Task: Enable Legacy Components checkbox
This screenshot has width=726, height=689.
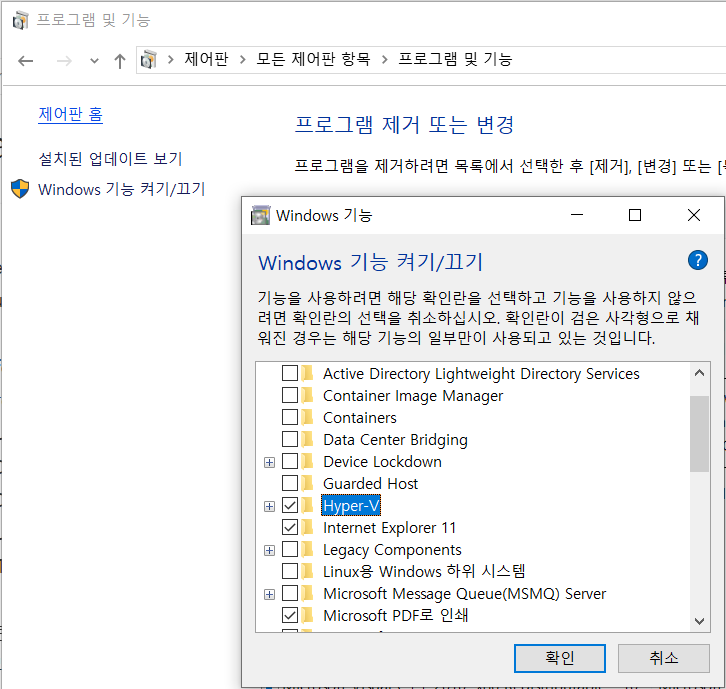Action: coord(290,549)
